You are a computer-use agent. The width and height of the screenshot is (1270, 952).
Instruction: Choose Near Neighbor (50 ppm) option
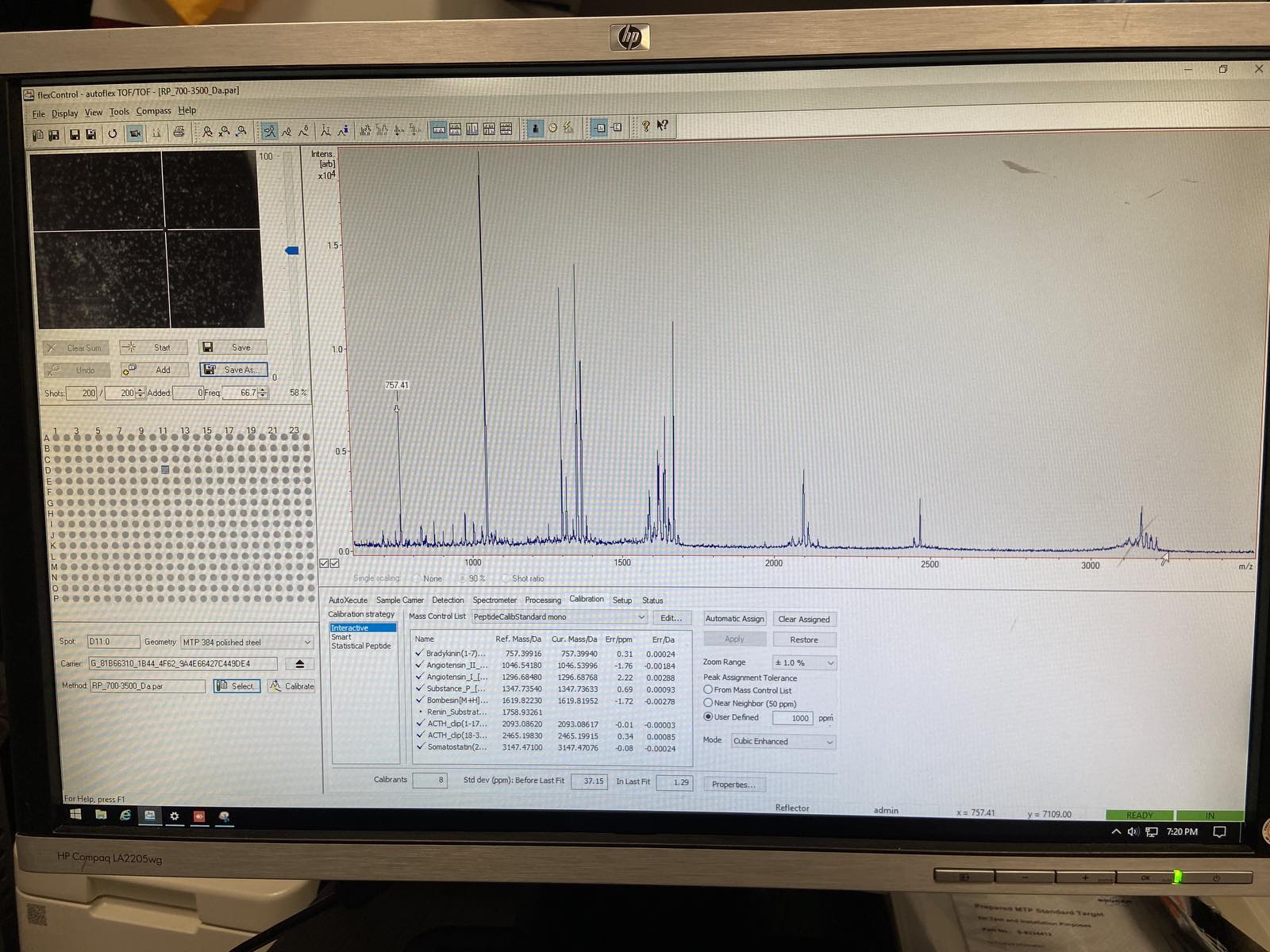708,703
